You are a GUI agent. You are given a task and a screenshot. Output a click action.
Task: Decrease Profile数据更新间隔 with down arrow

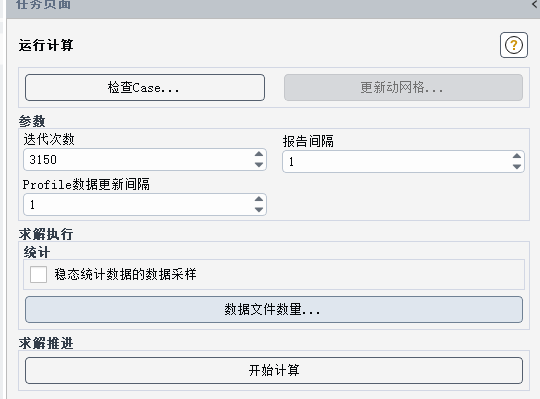(259, 210)
